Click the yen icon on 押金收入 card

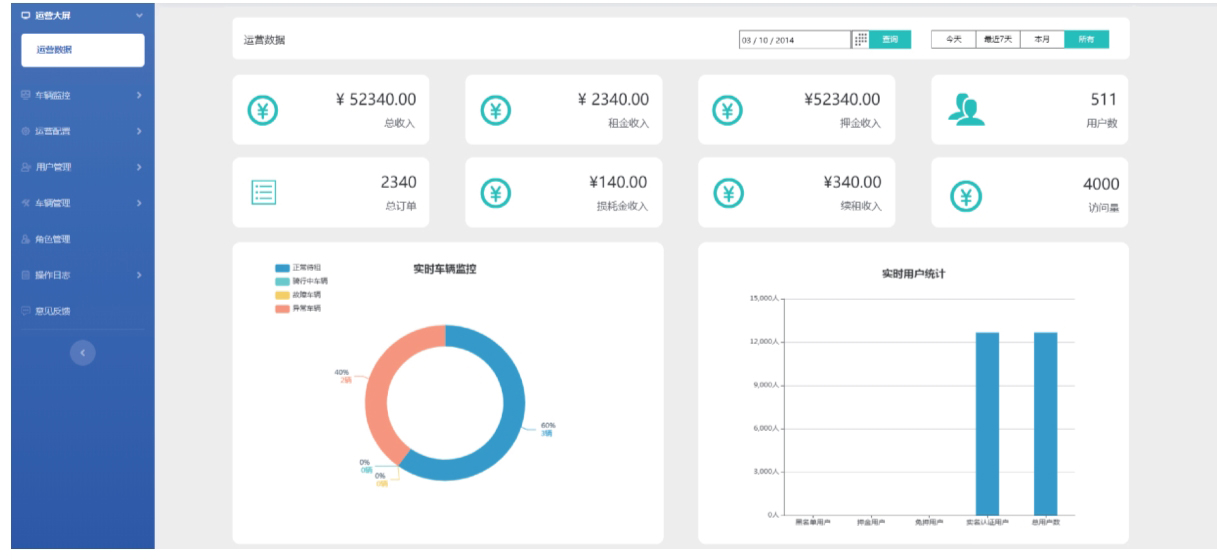point(728,110)
